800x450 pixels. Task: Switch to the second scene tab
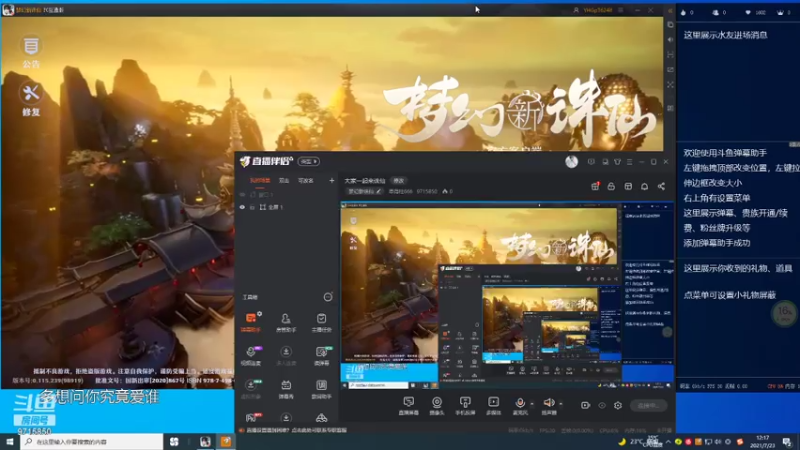284,181
